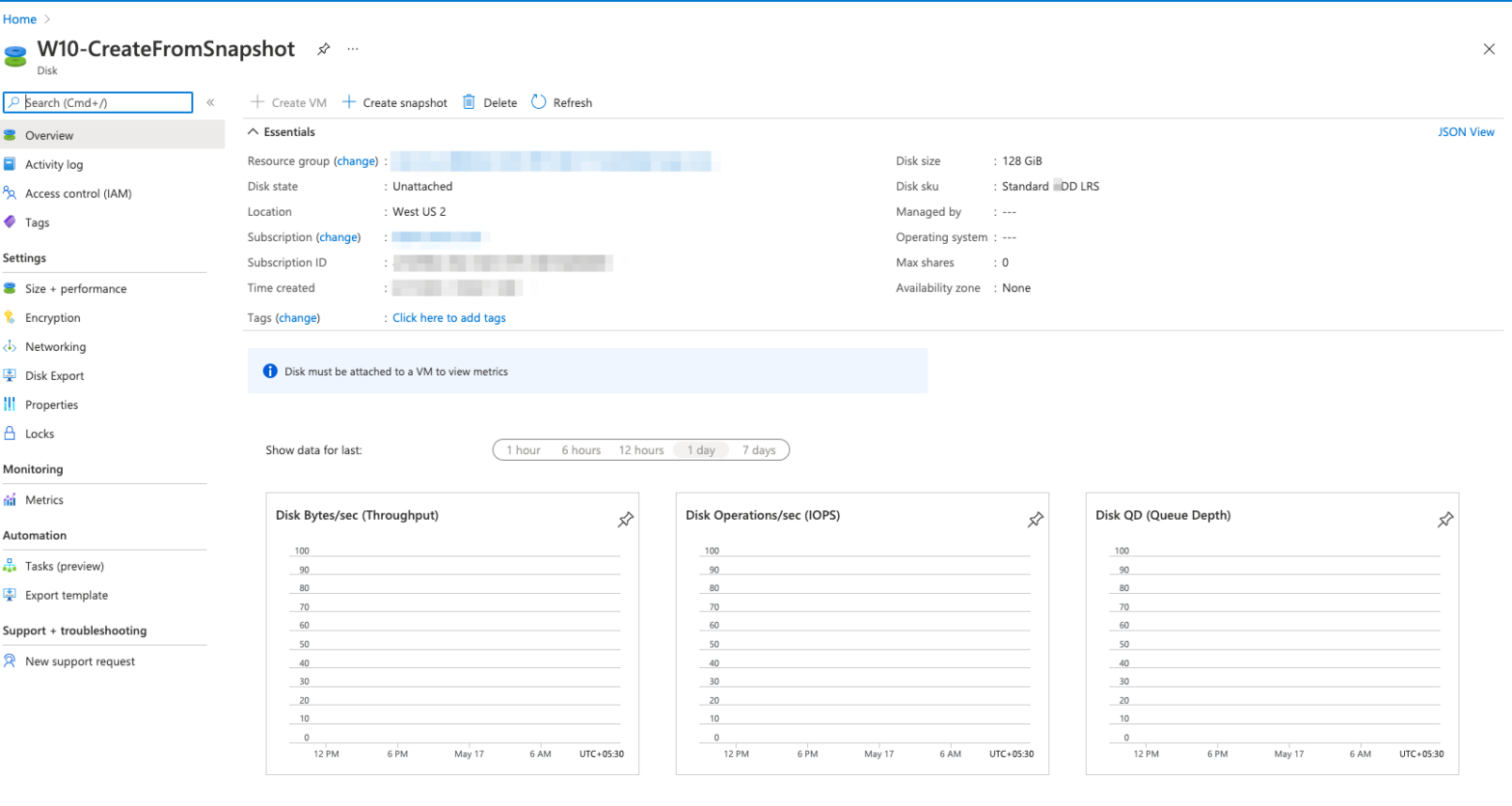
Task: Click the Create snapshot button
Action: click(395, 103)
